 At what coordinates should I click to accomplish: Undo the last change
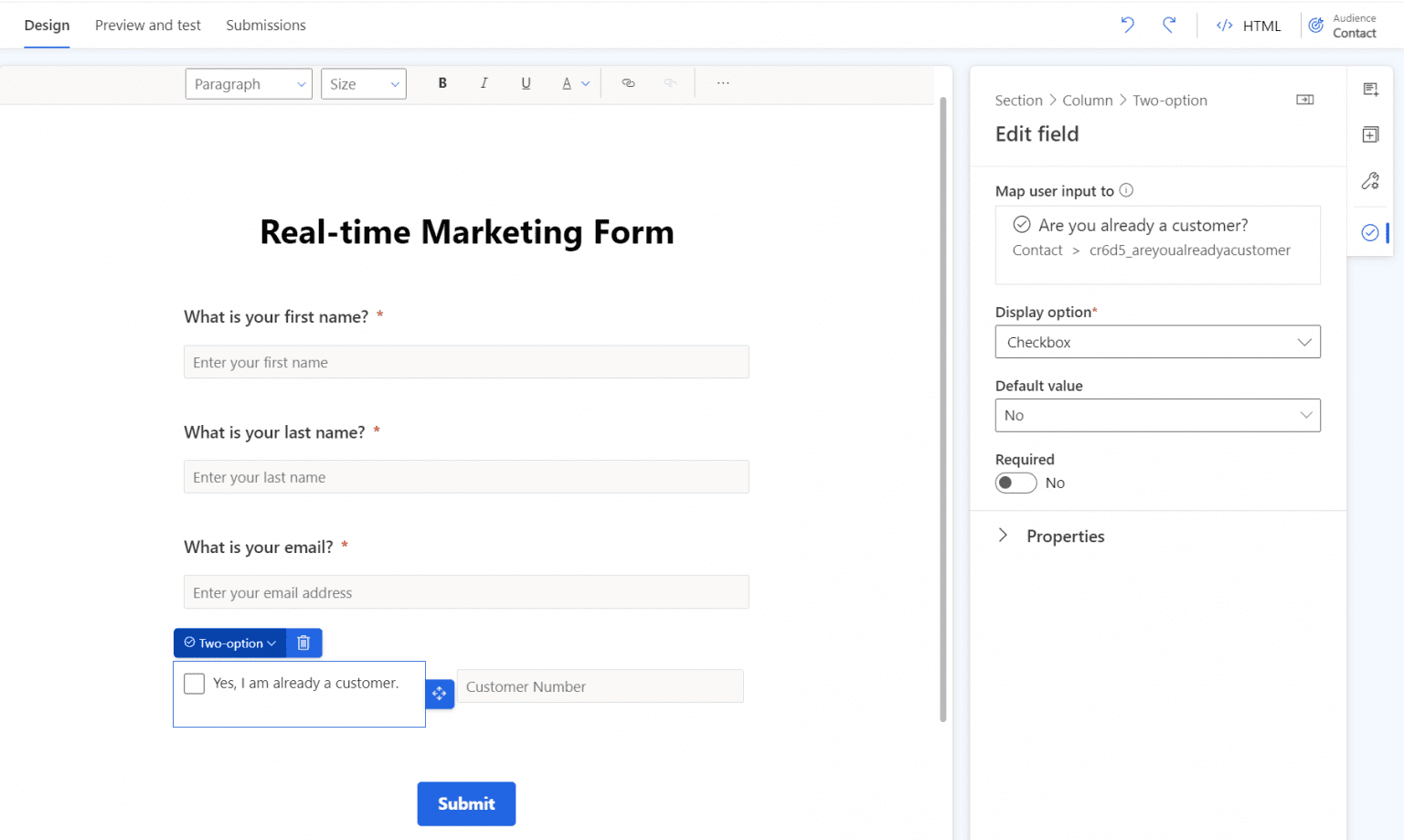coord(1127,25)
